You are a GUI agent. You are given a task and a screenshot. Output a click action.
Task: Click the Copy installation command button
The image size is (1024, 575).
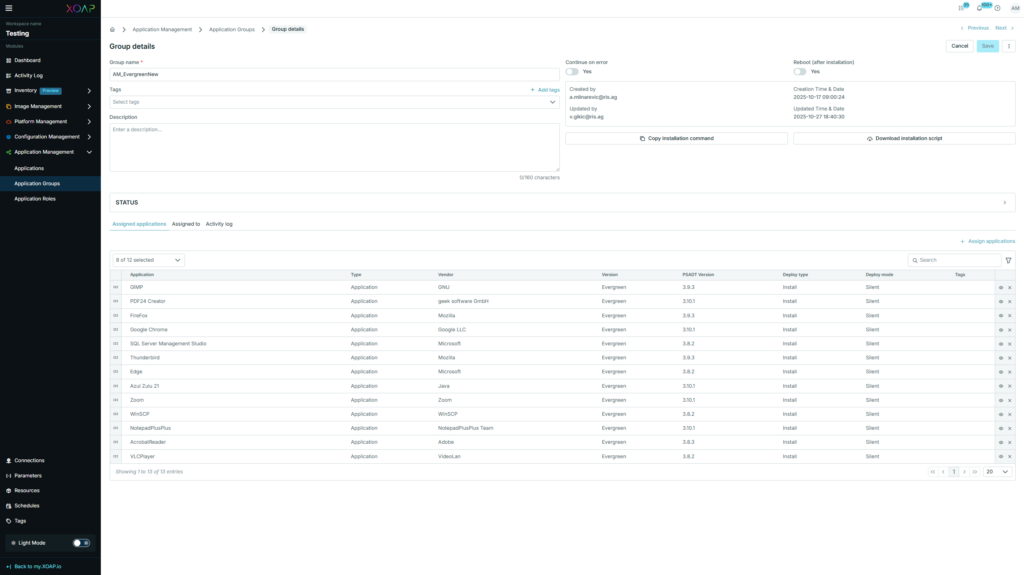[x=676, y=138]
